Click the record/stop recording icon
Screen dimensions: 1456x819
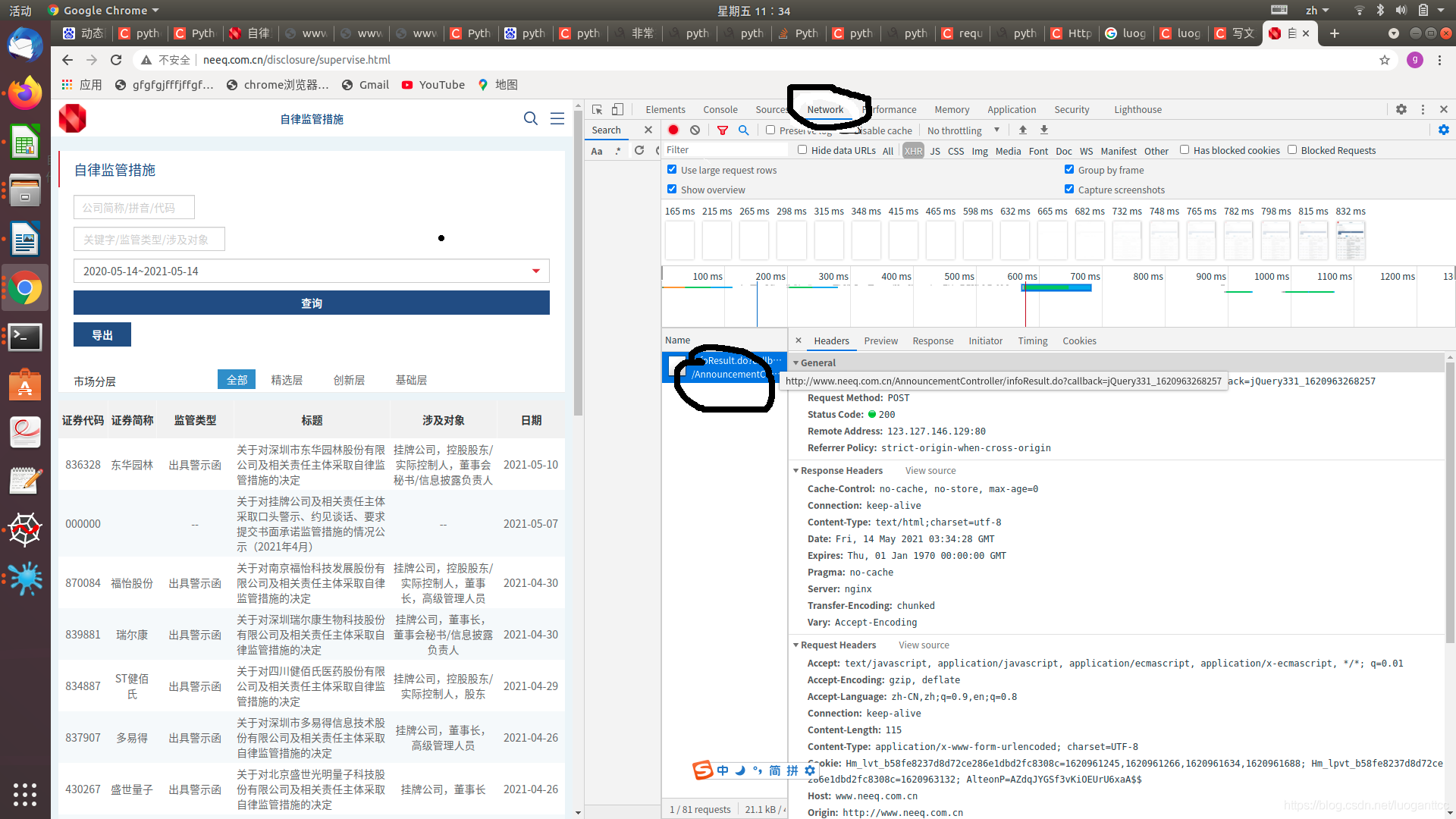[673, 130]
